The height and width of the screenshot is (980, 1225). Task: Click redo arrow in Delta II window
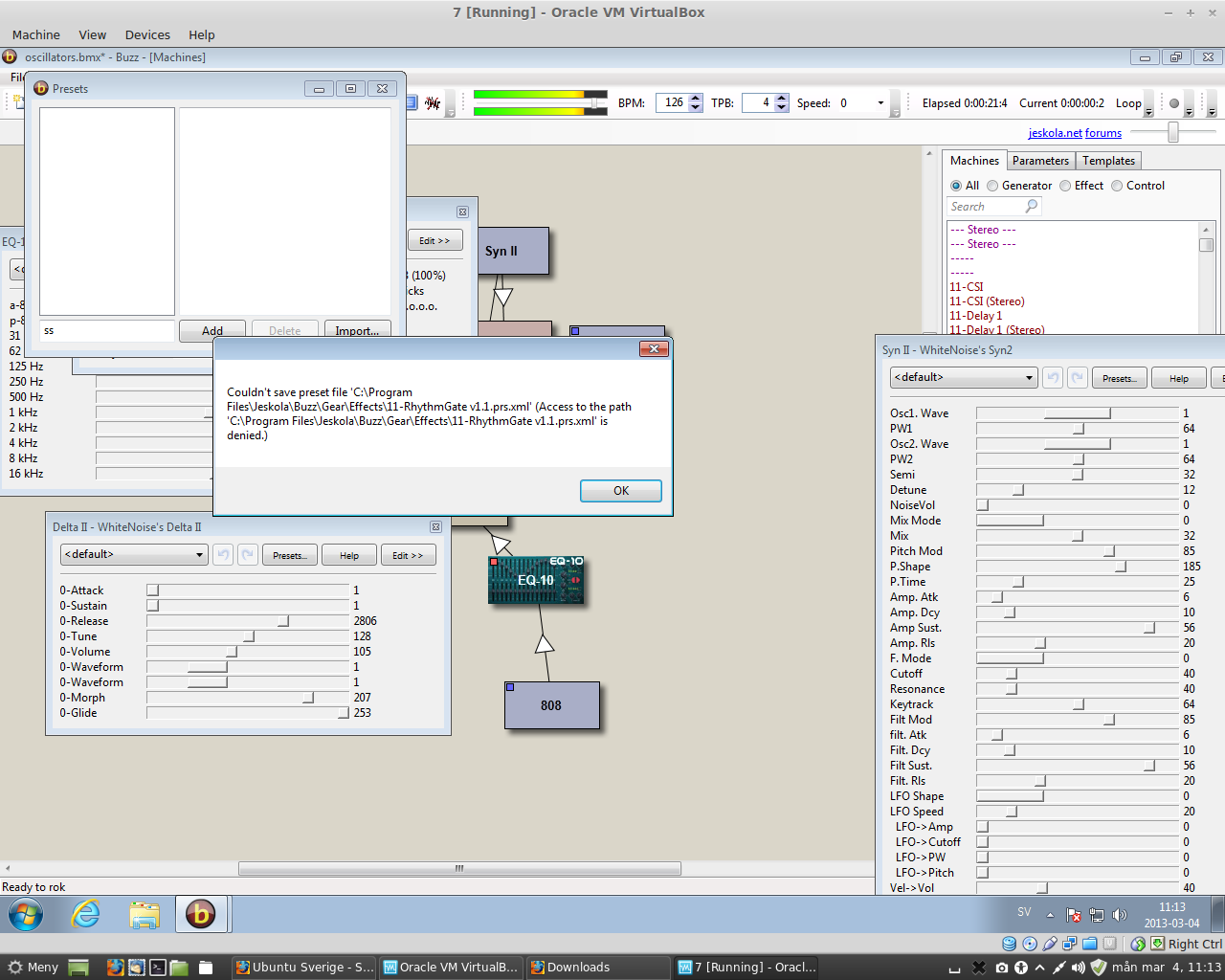pos(248,555)
